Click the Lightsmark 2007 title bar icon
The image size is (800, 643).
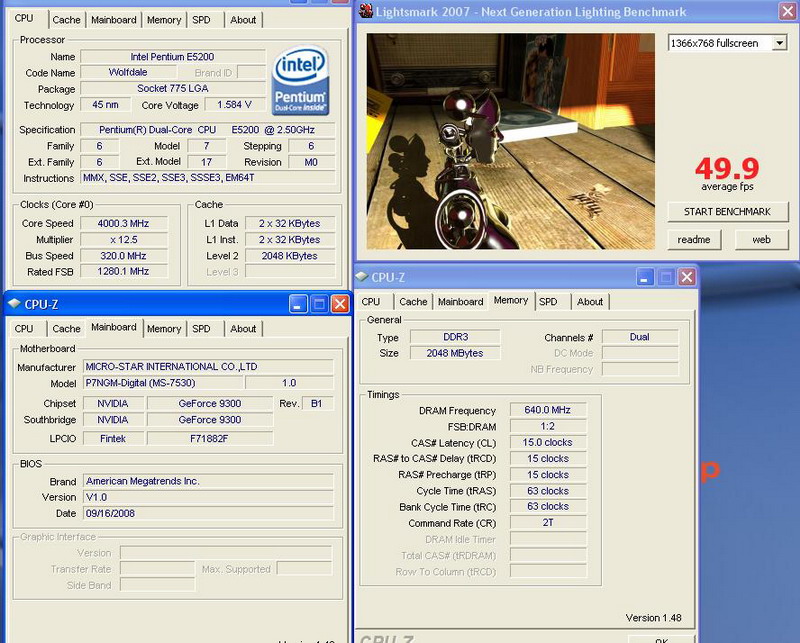[x=366, y=11]
